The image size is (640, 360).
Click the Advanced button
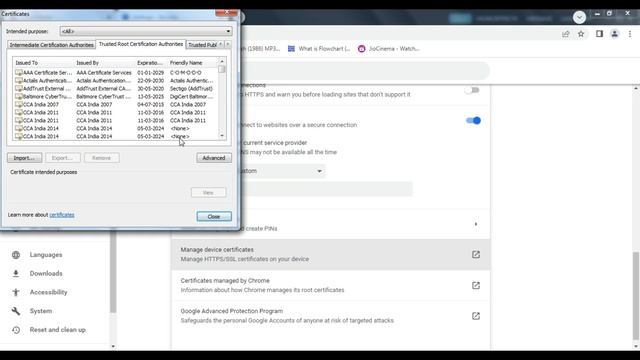(214, 158)
